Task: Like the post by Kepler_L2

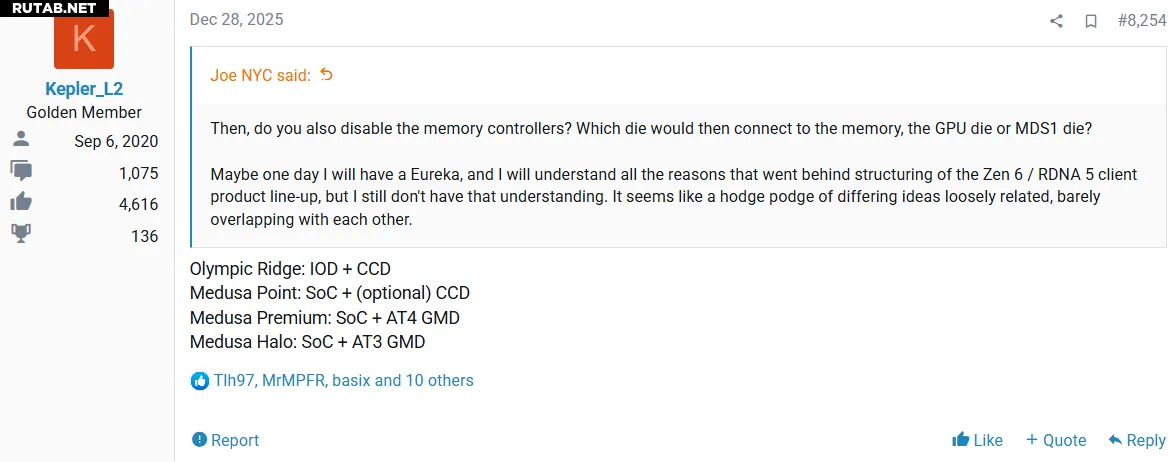Action: click(977, 440)
